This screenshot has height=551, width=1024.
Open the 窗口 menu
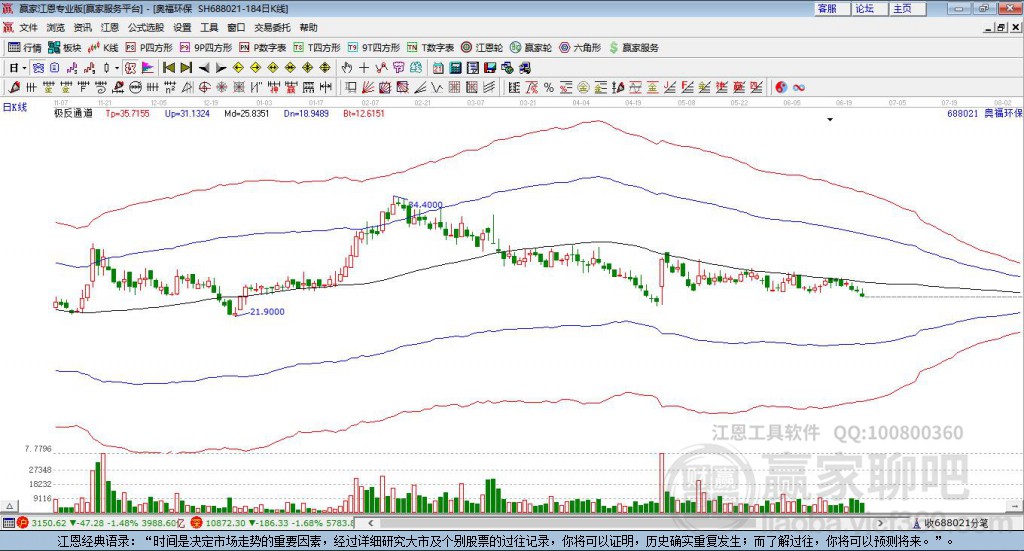[x=236, y=27]
